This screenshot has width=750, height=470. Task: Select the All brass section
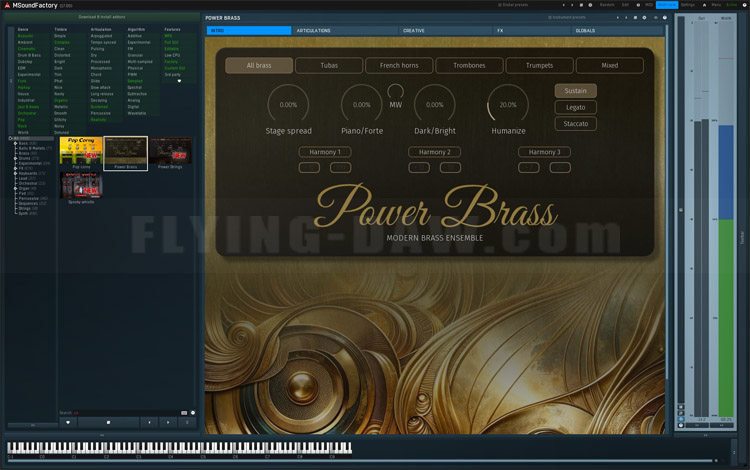259,66
